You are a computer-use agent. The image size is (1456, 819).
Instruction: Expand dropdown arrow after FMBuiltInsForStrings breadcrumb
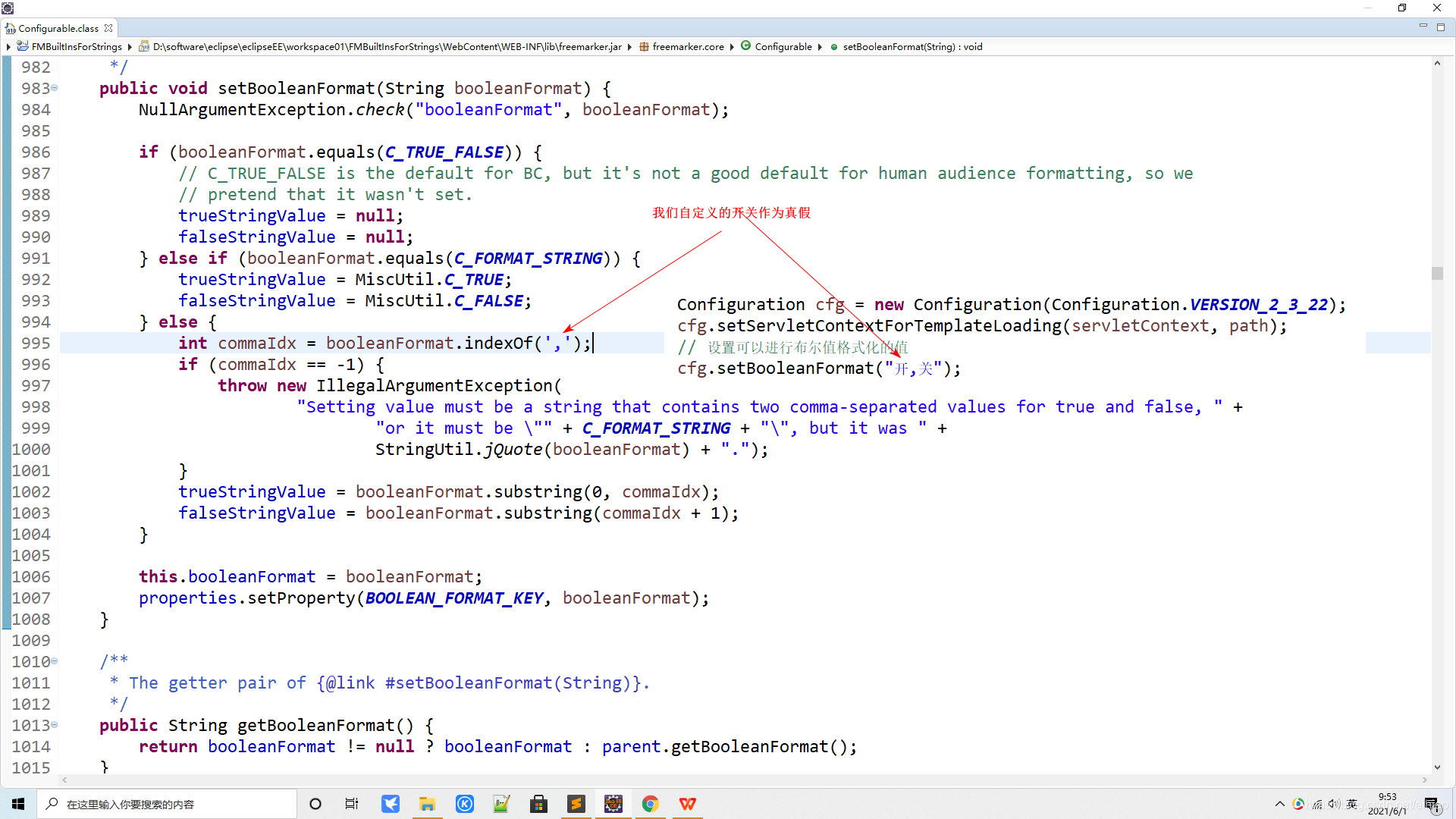(130, 46)
